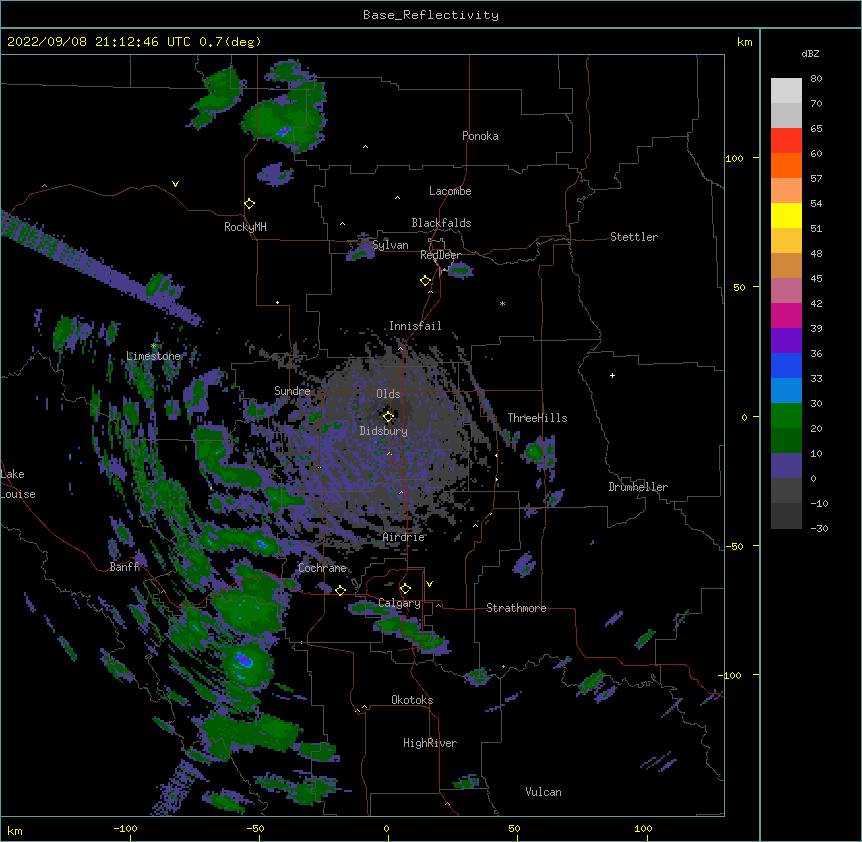The image size is (862, 842).
Task: Click the RedDeer city label
Action: point(440,255)
